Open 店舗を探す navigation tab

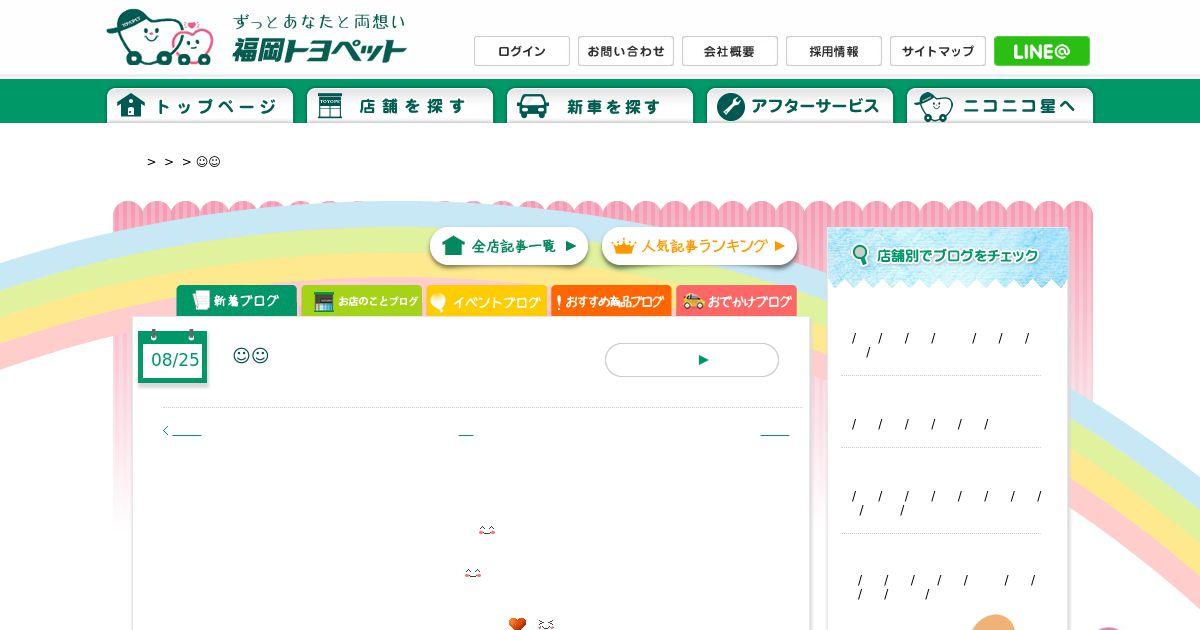[400, 106]
